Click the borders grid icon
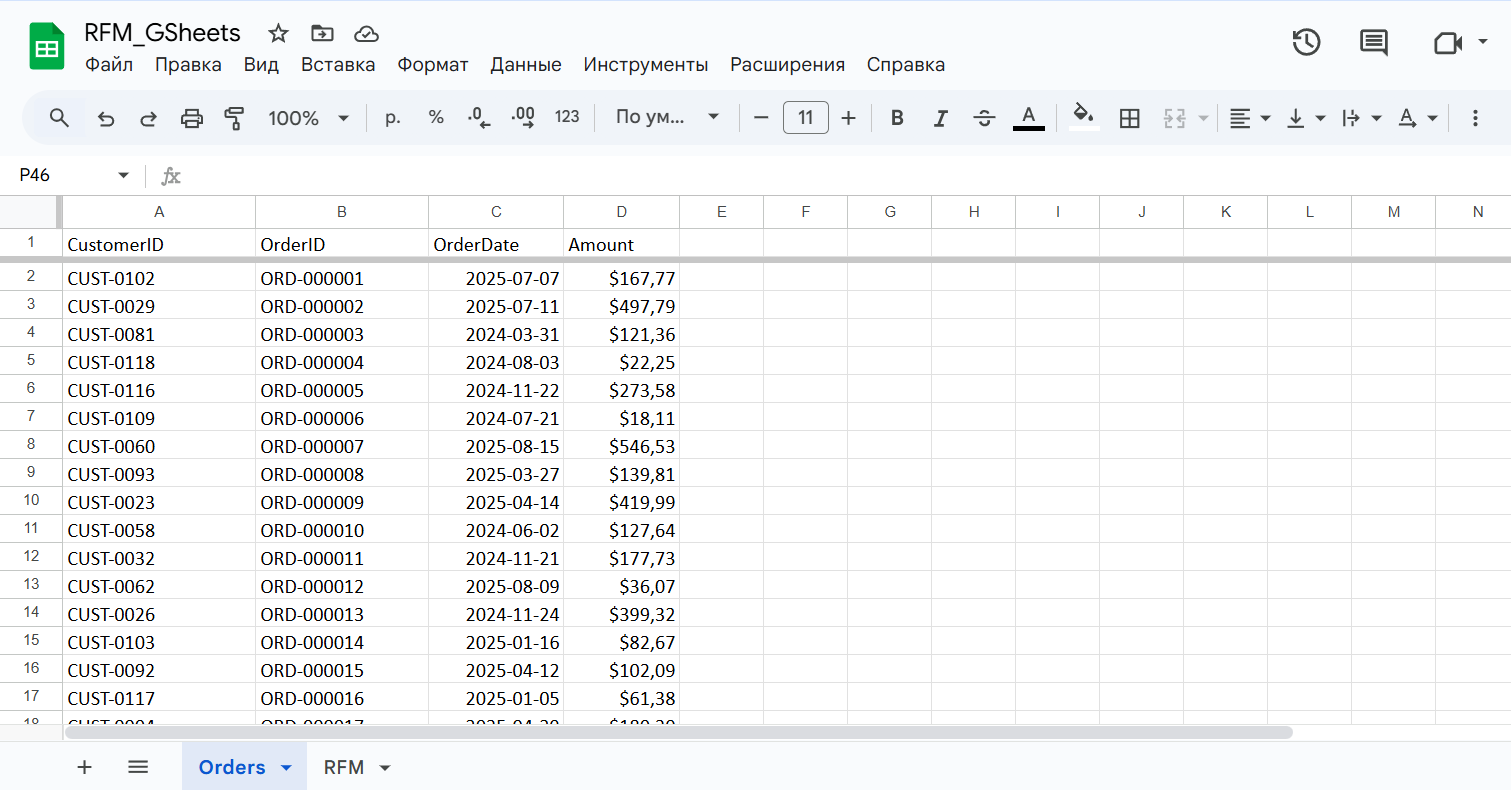This screenshot has width=1511, height=790. click(x=1129, y=118)
